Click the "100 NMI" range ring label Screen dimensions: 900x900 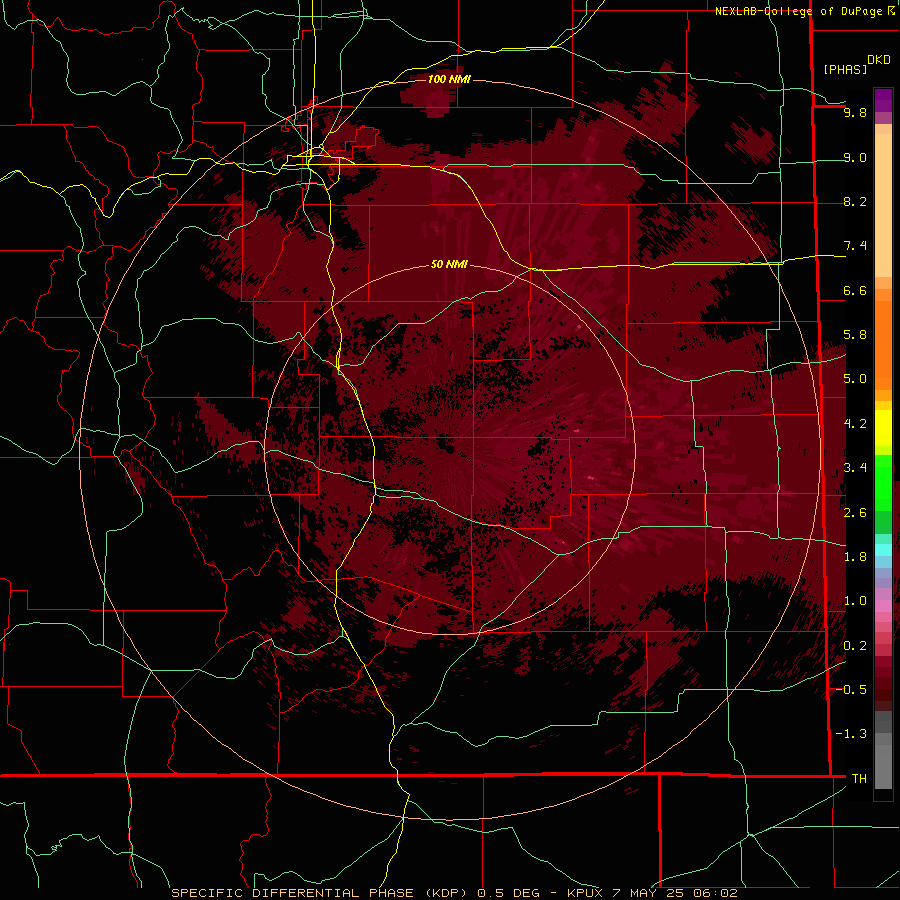point(449,79)
